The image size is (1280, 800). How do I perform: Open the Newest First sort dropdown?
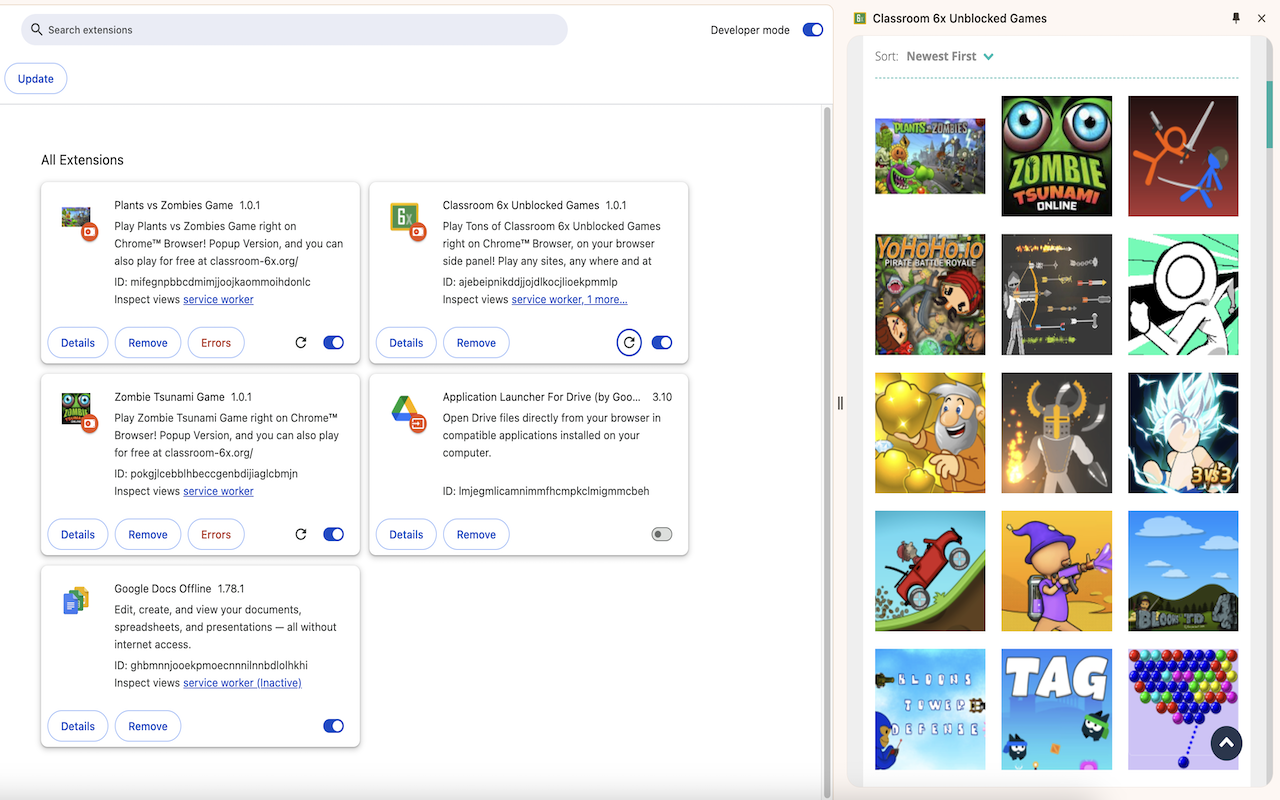(x=950, y=56)
